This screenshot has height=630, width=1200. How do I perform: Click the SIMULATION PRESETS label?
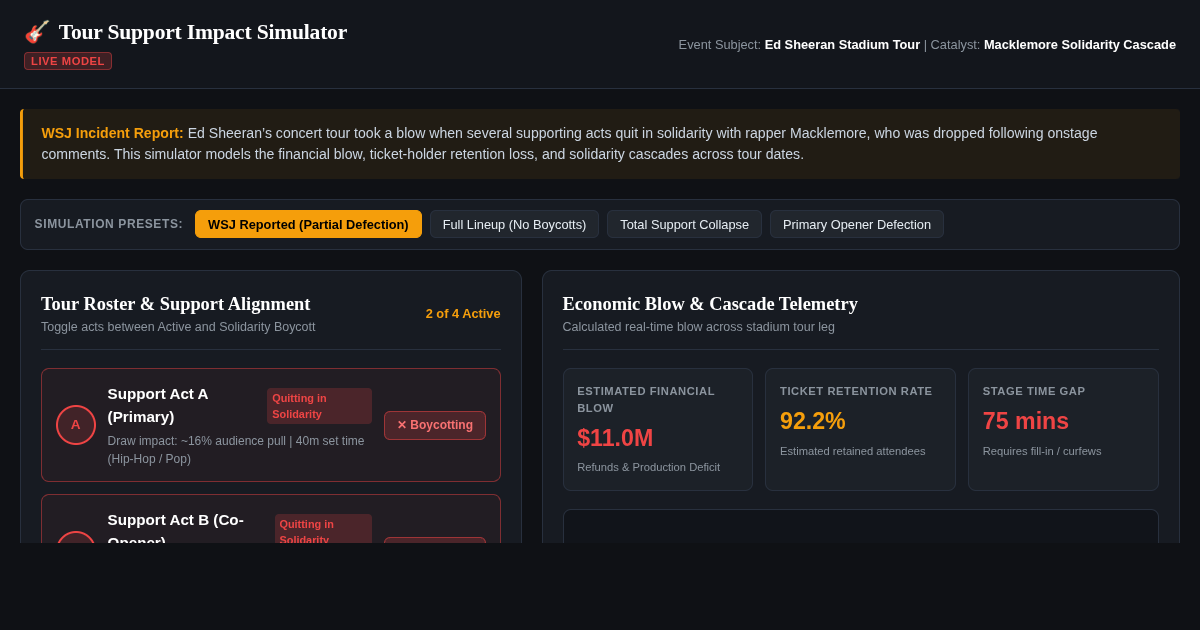coord(109,224)
